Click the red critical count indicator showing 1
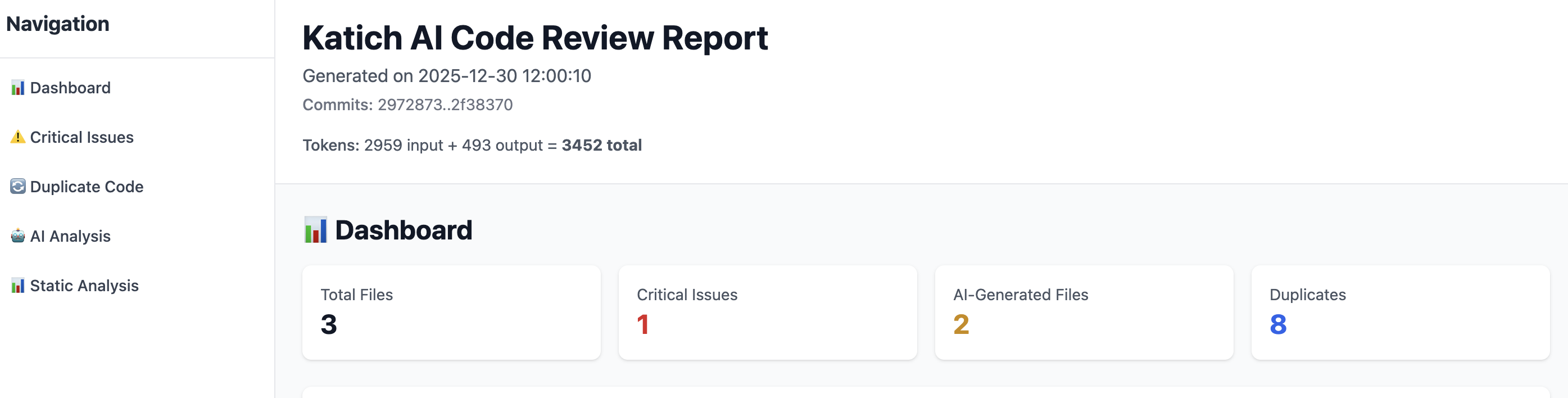 tap(643, 325)
